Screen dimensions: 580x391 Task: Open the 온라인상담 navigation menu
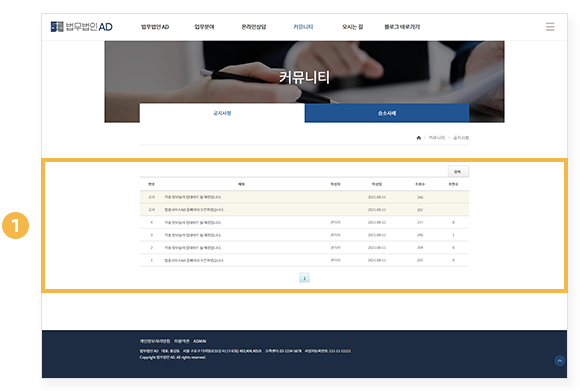254,27
